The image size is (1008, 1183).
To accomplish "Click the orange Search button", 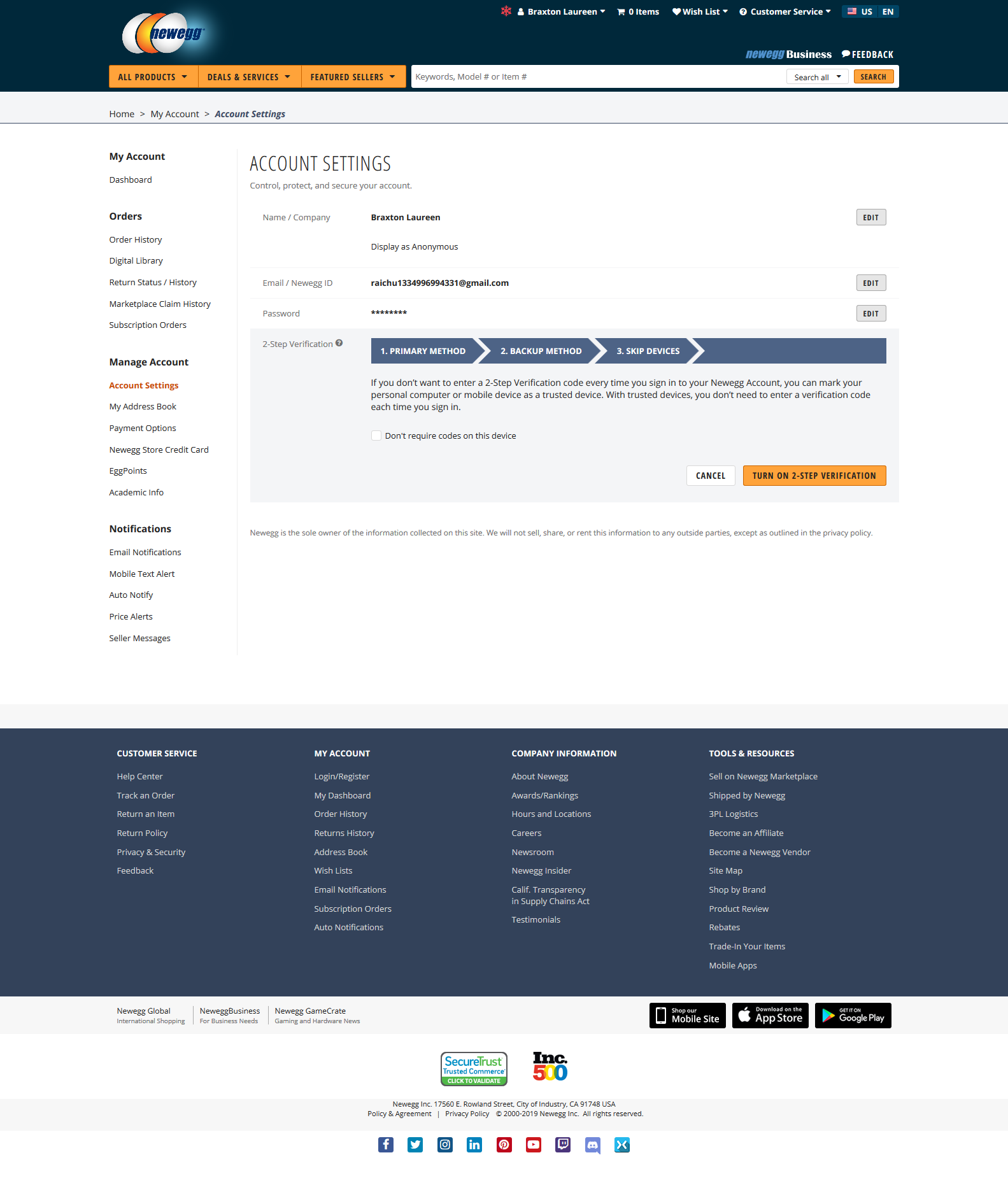I will 874,76.
